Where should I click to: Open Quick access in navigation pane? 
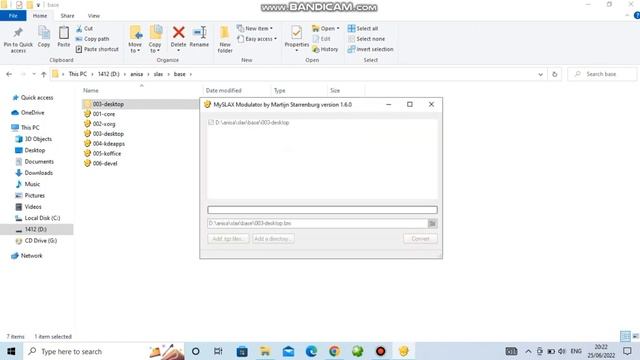(37, 98)
